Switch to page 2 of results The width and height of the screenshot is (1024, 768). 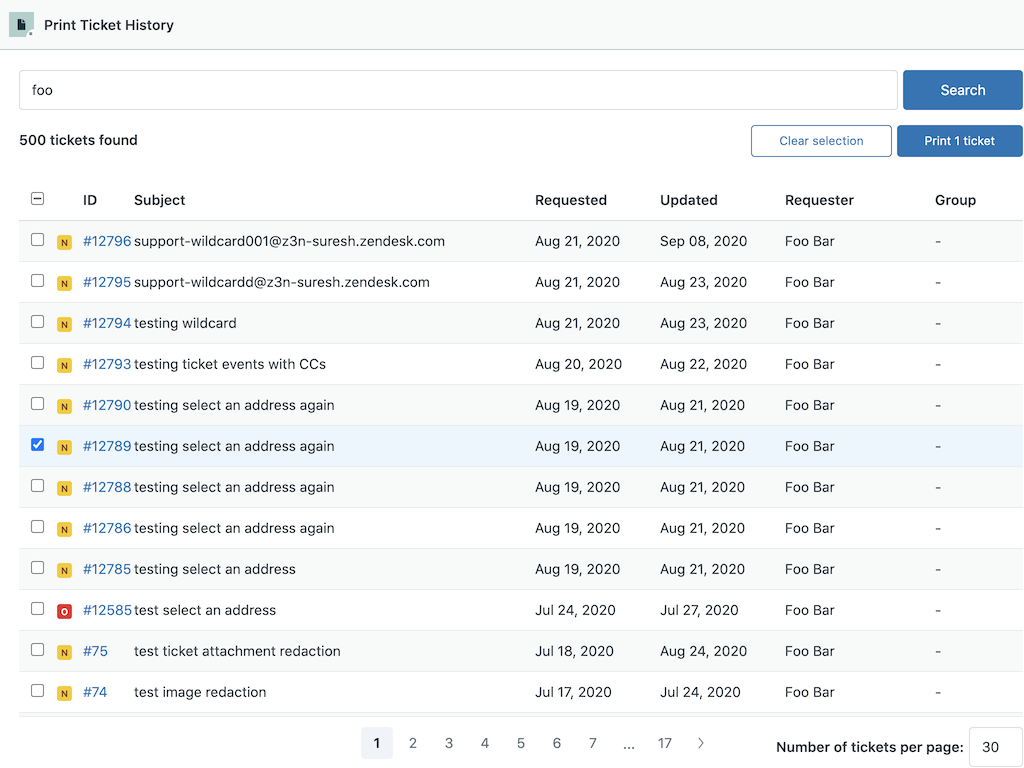[x=413, y=743]
